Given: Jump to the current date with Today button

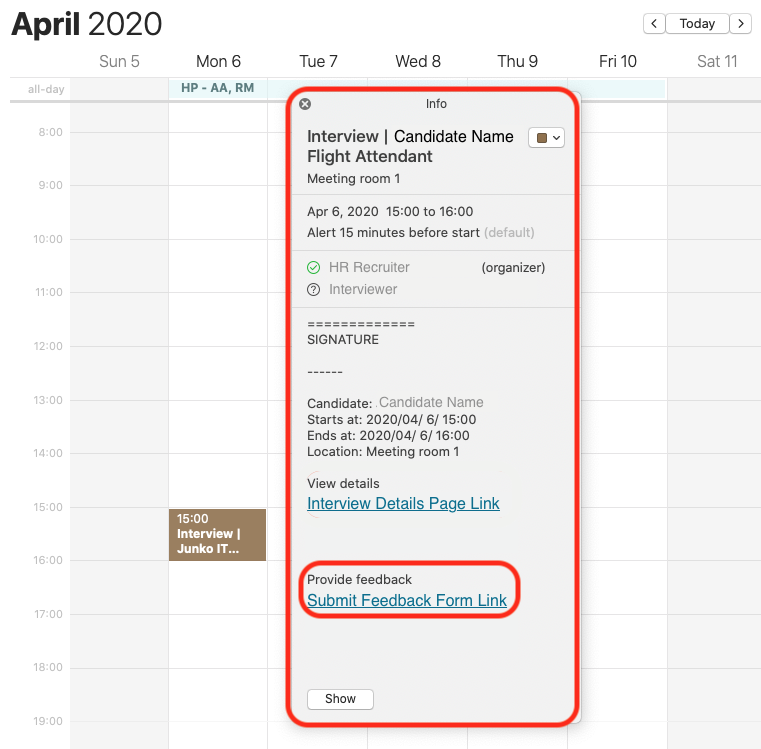Looking at the screenshot, I should pos(697,23).
